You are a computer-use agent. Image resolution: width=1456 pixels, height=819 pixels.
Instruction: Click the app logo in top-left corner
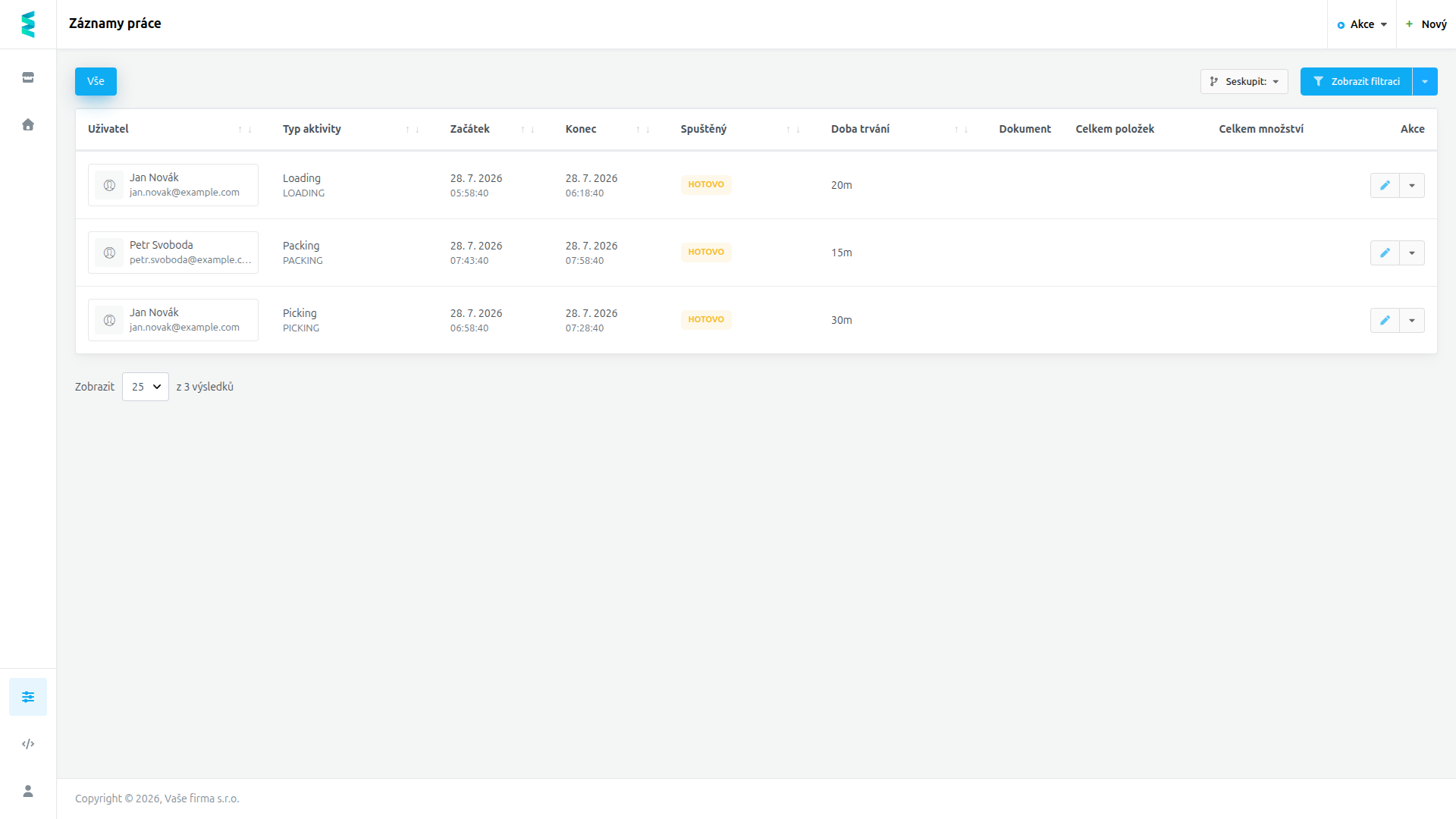click(x=28, y=24)
